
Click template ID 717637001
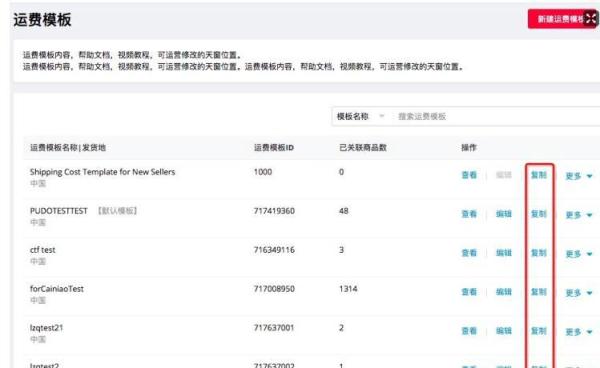click(x=274, y=328)
